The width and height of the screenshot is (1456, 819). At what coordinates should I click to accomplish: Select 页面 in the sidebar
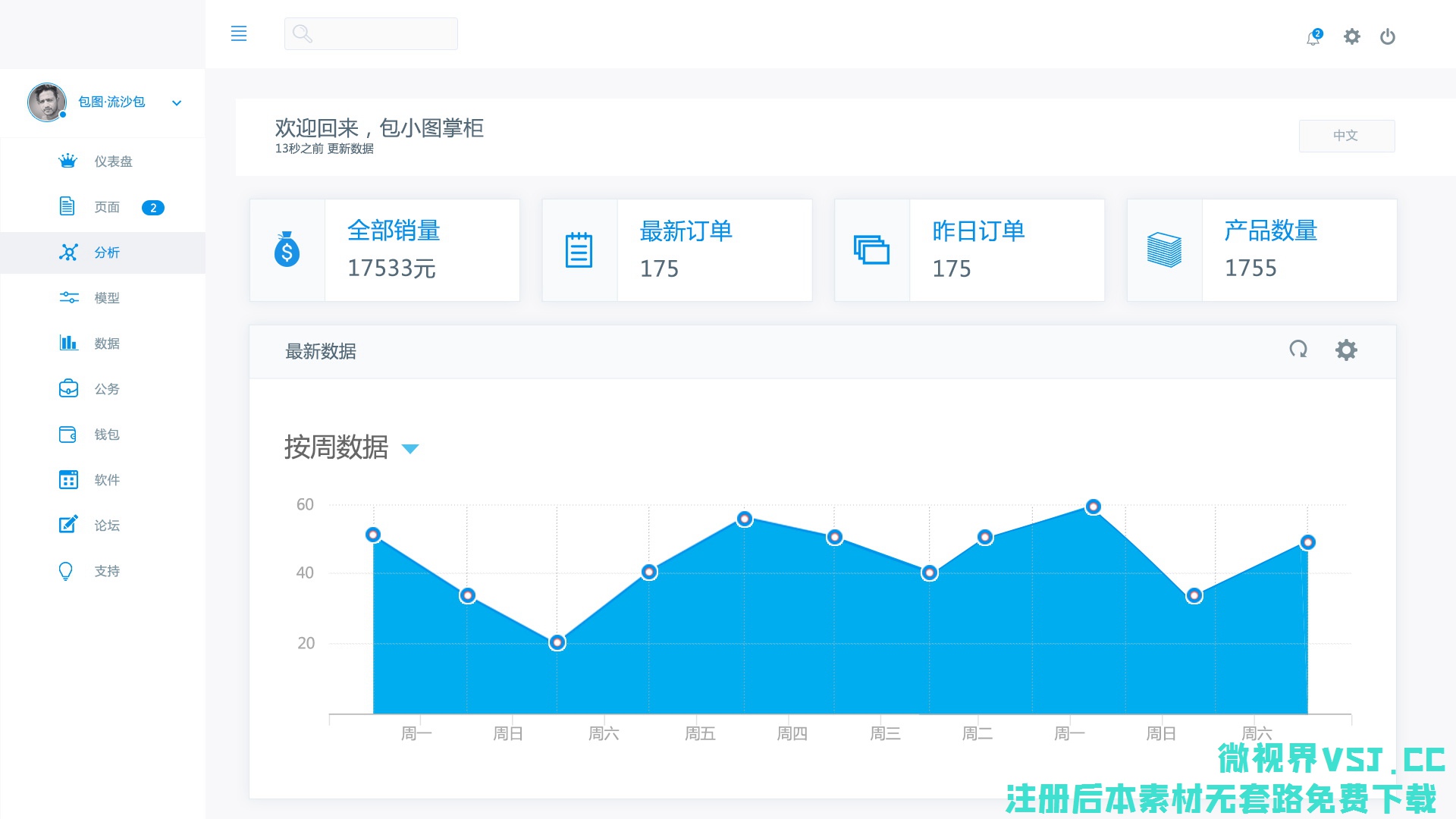(107, 207)
